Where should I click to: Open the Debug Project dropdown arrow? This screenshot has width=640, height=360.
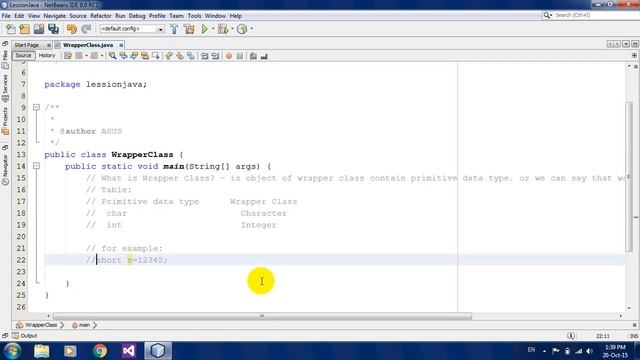232,29
